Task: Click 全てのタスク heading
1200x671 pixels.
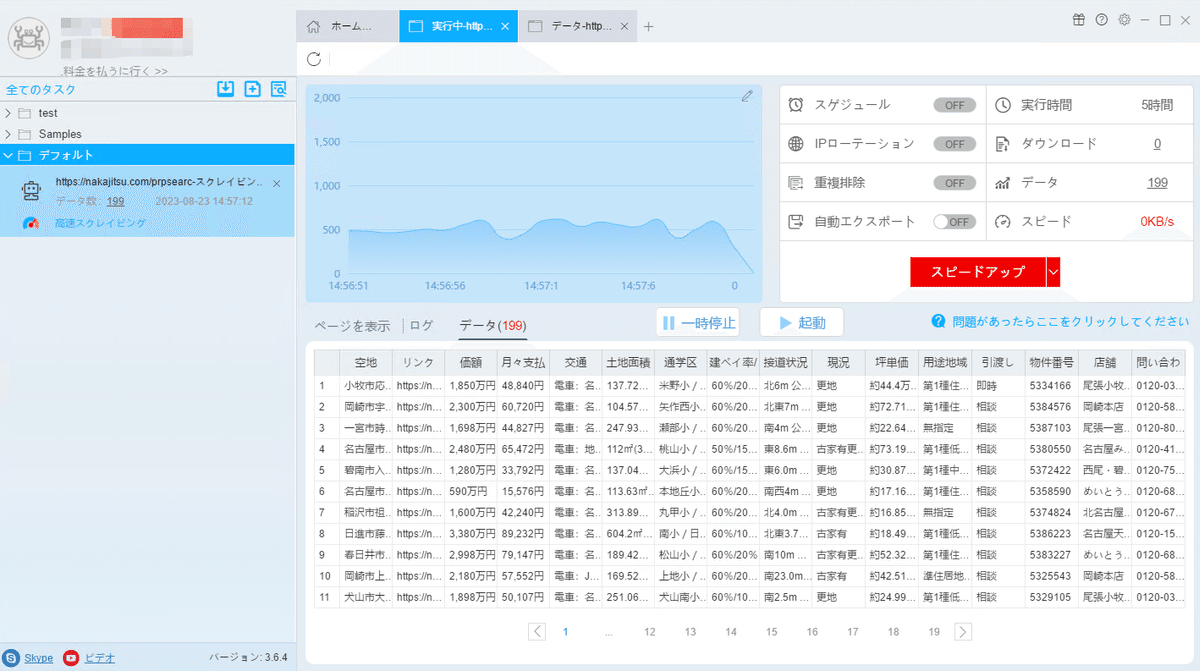Action: pos(41,89)
